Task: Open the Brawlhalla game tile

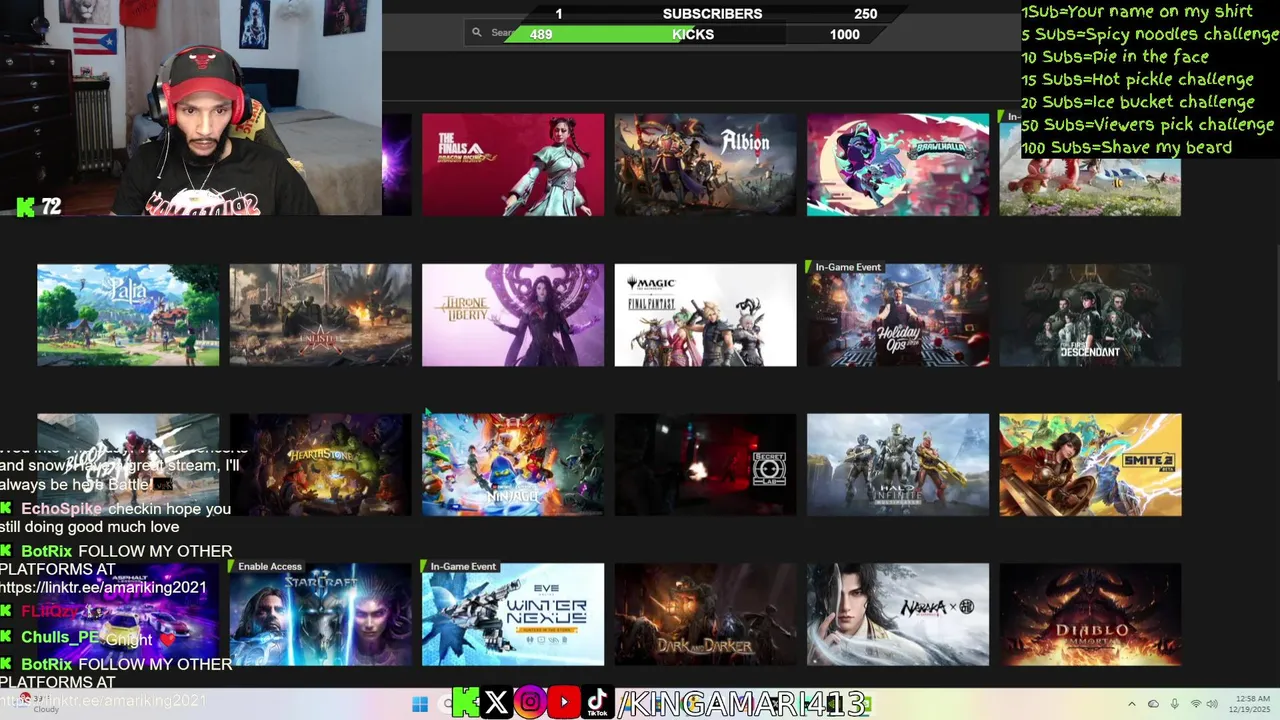Action: [898, 164]
